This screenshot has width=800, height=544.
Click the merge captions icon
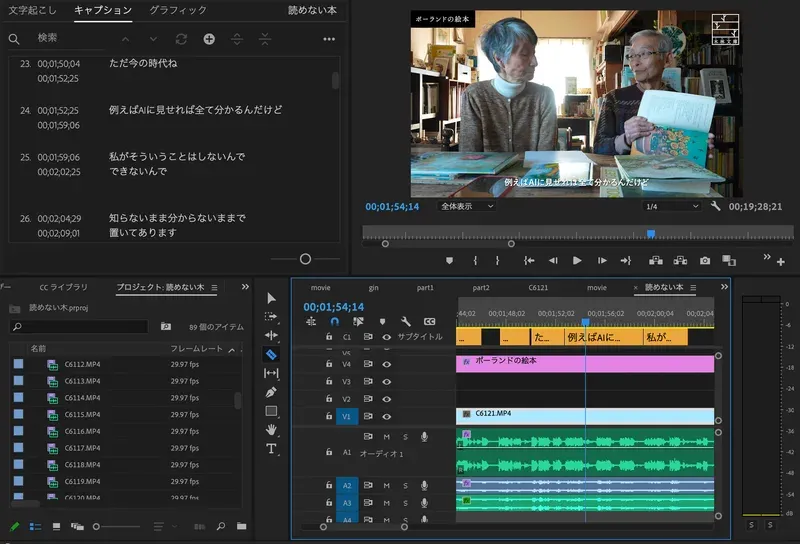265,39
